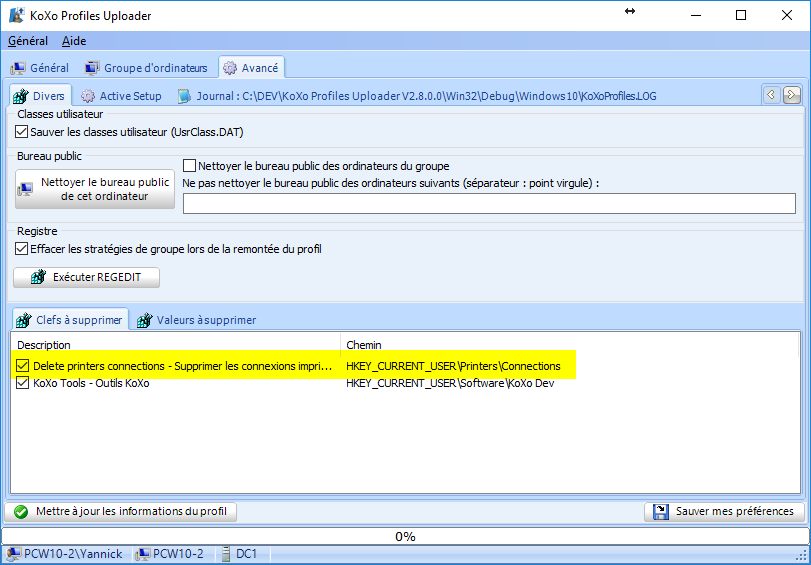Screen dimensions: 811x565
Task: Click the Avancé tab gear icon
Action: coord(230,68)
